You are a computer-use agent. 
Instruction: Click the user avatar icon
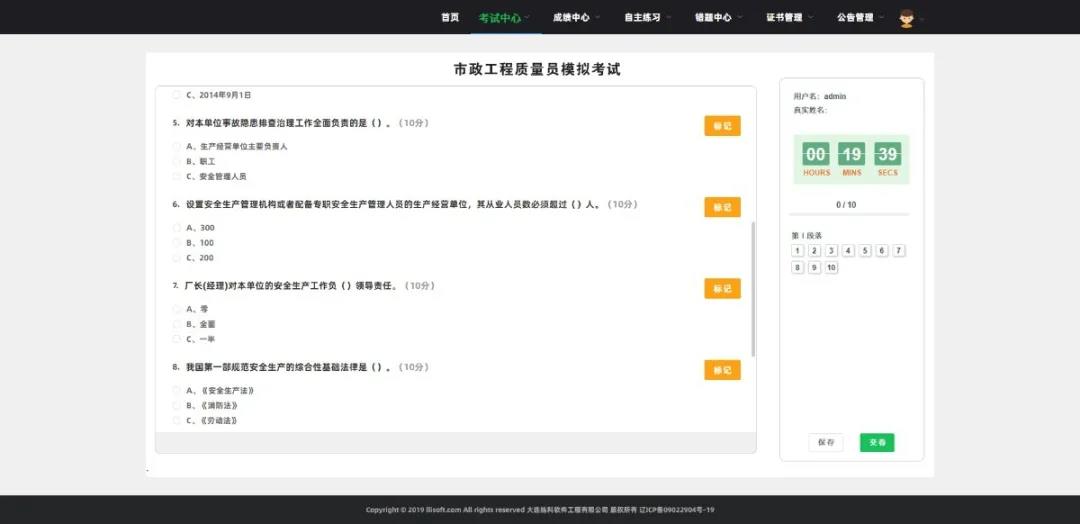(907, 18)
